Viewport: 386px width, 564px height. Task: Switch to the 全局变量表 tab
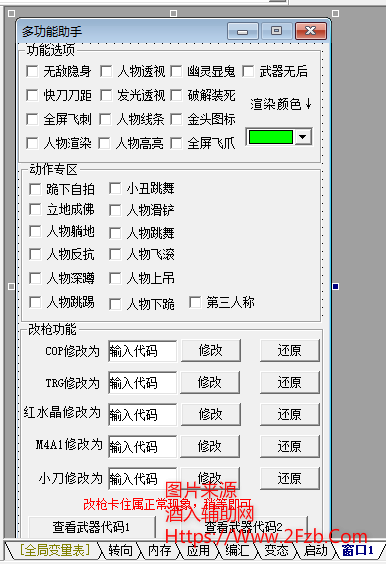[x=54, y=550]
